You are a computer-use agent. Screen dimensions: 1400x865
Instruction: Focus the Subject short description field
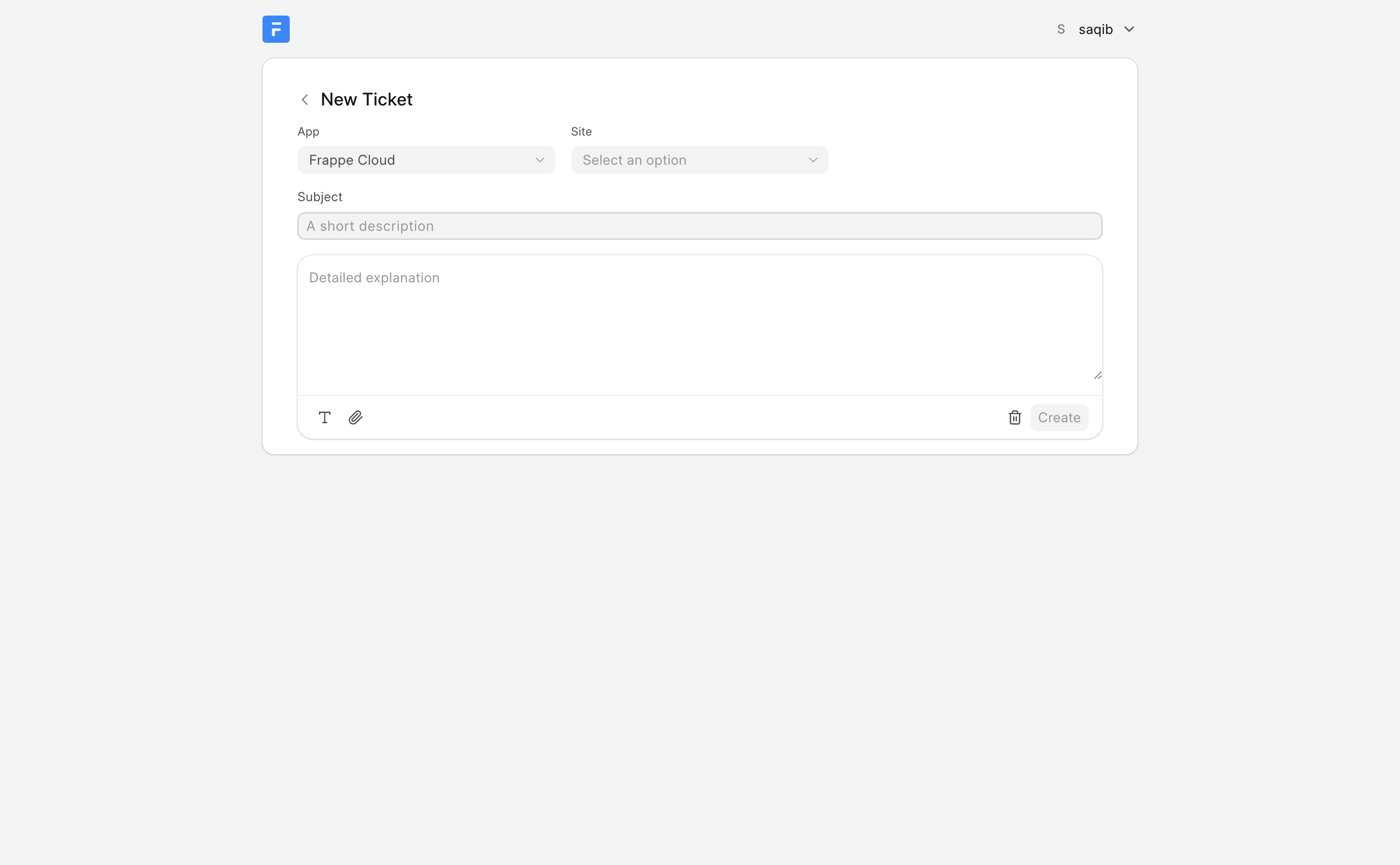click(x=699, y=226)
